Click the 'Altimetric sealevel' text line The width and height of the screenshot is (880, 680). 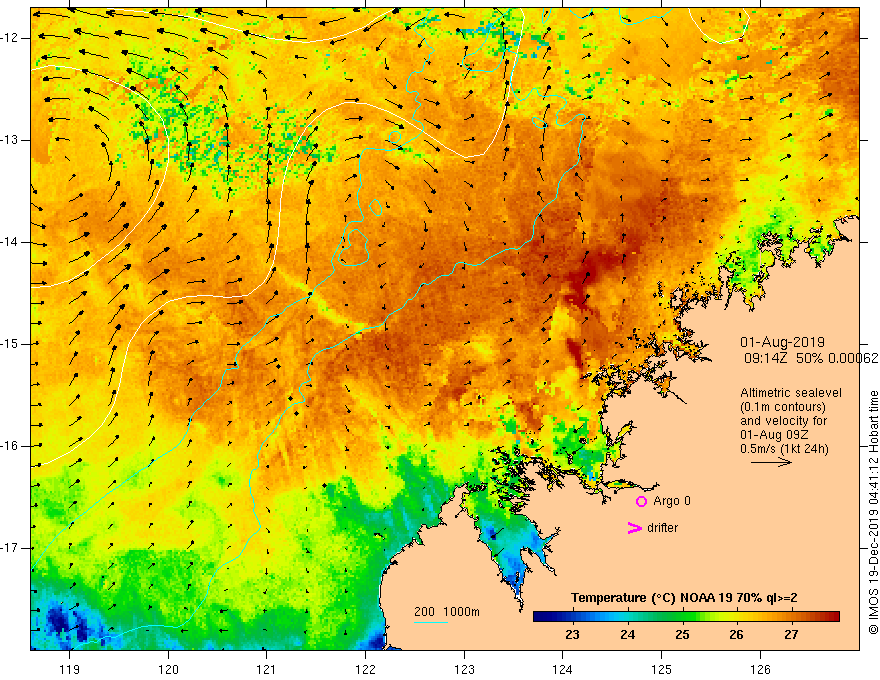click(x=791, y=393)
